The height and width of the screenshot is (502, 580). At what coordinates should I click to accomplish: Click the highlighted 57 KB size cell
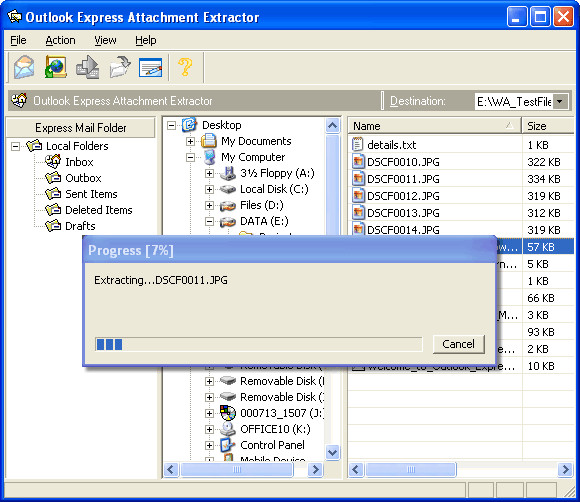tap(548, 247)
